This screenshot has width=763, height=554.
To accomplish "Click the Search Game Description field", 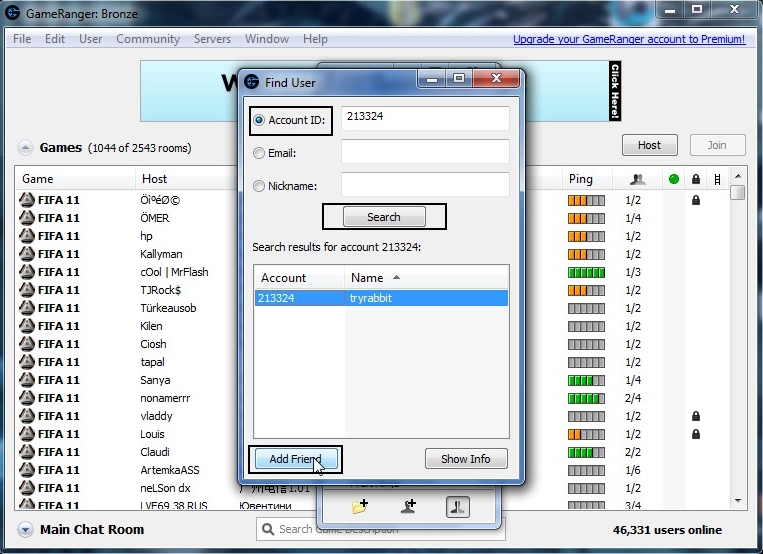I will (x=381, y=529).
